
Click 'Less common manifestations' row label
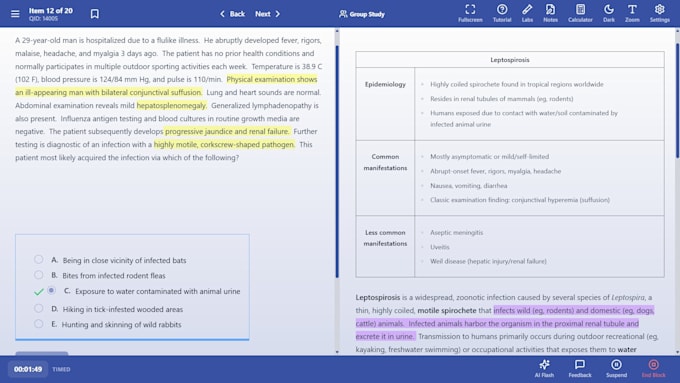click(385, 238)
